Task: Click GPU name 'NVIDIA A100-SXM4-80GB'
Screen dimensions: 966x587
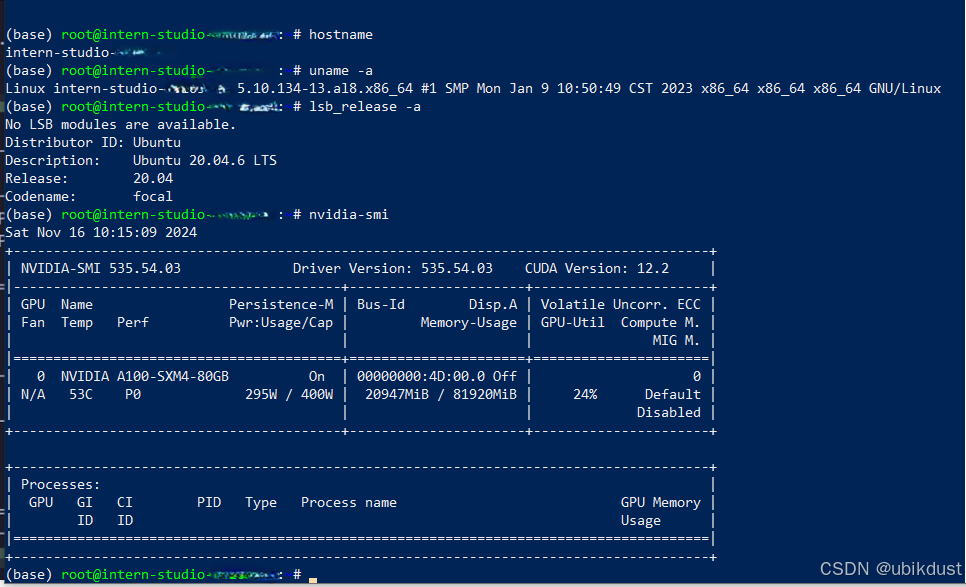Action: tap(145, 376)
